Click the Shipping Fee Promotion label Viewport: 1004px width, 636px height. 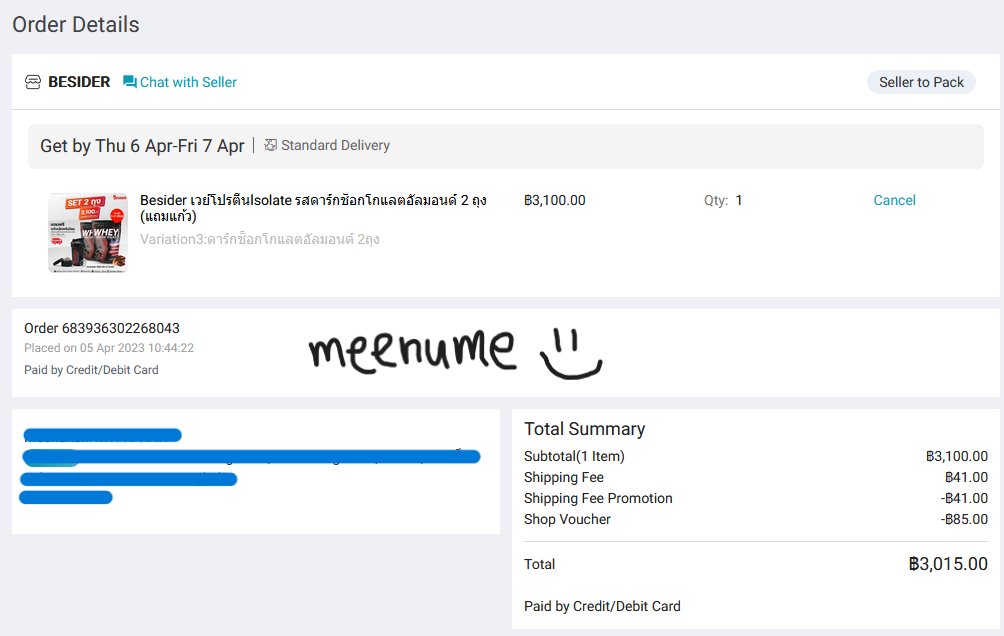coord(598,498)
